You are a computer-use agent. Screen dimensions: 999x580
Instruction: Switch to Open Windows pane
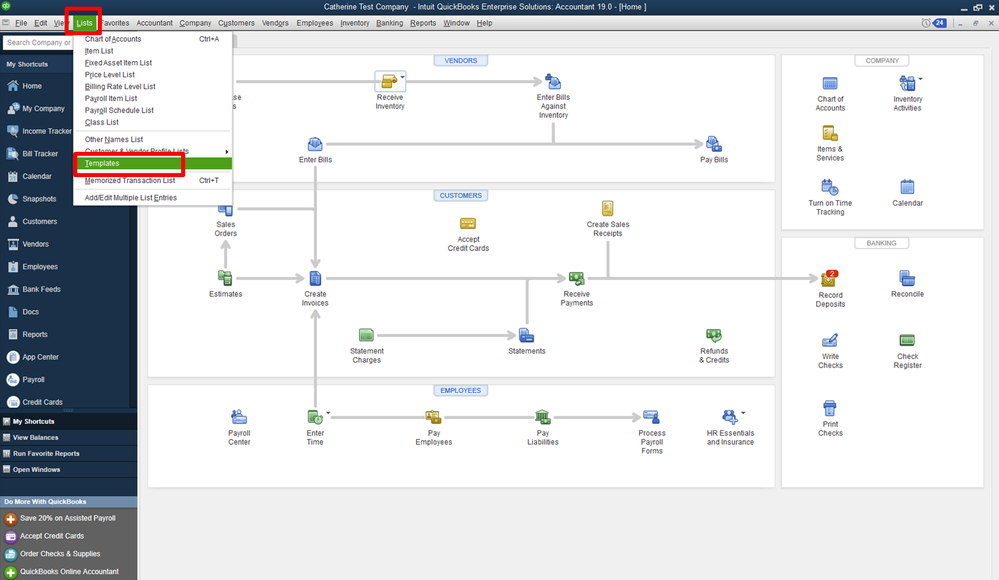point(68,469)
